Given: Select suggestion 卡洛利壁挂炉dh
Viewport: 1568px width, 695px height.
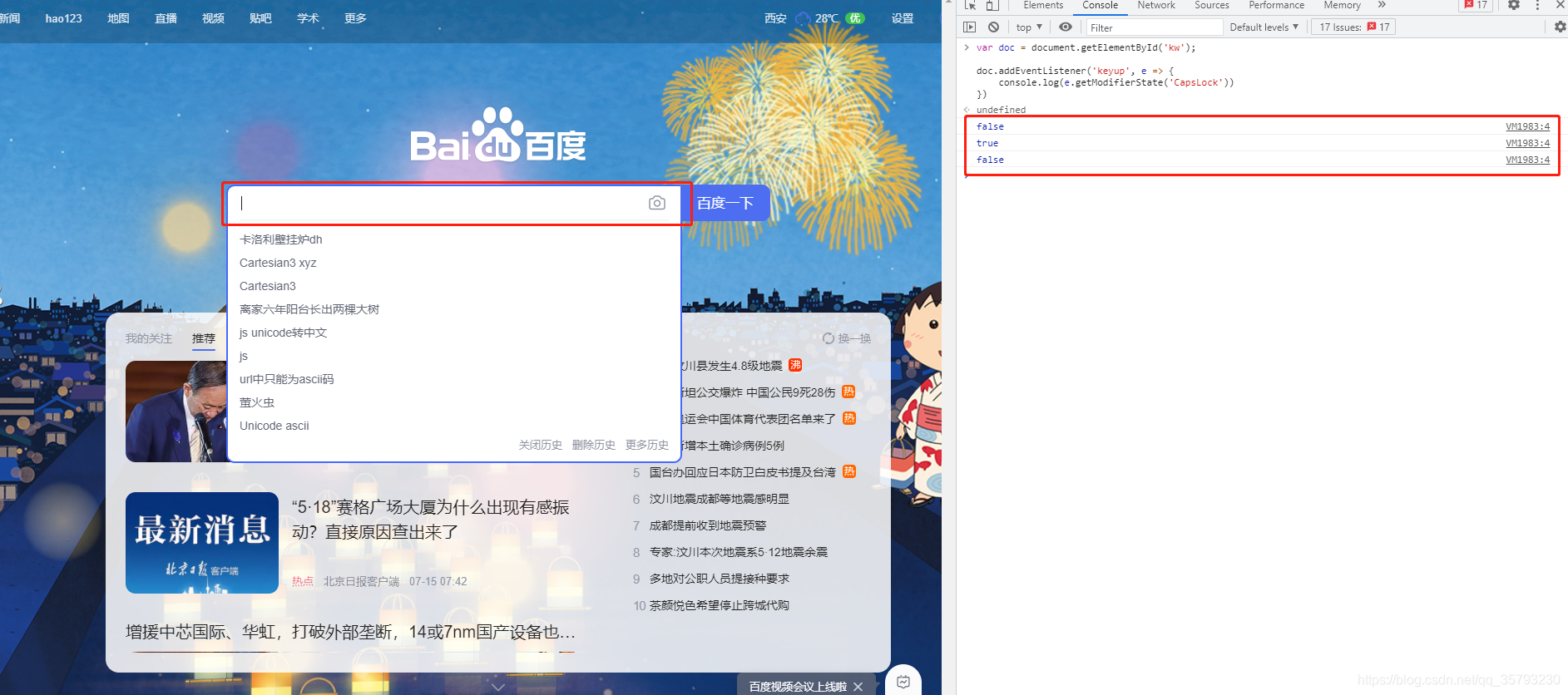Looking at the screenshot, I should coord(281,239).
